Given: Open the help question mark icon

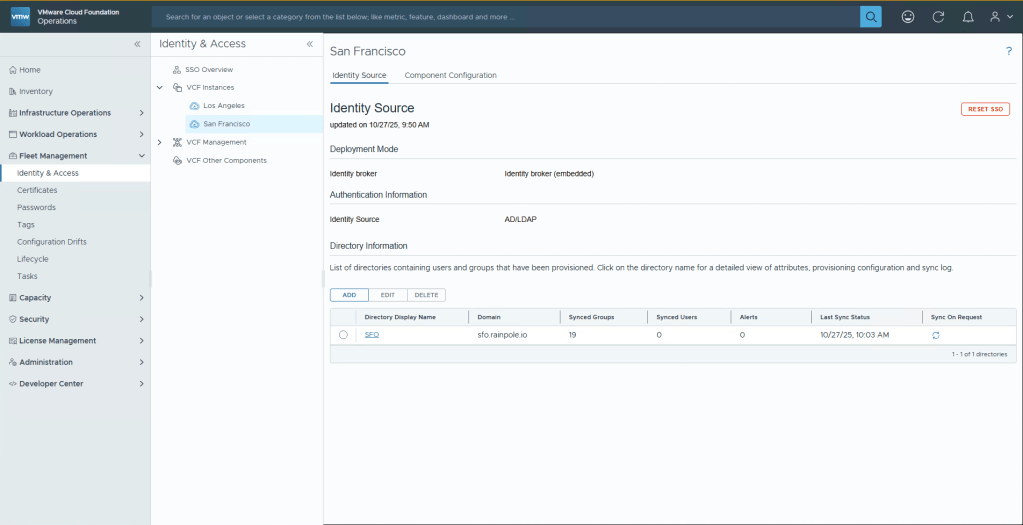Looking at the screenshot, I should [x=1008, y=51].
